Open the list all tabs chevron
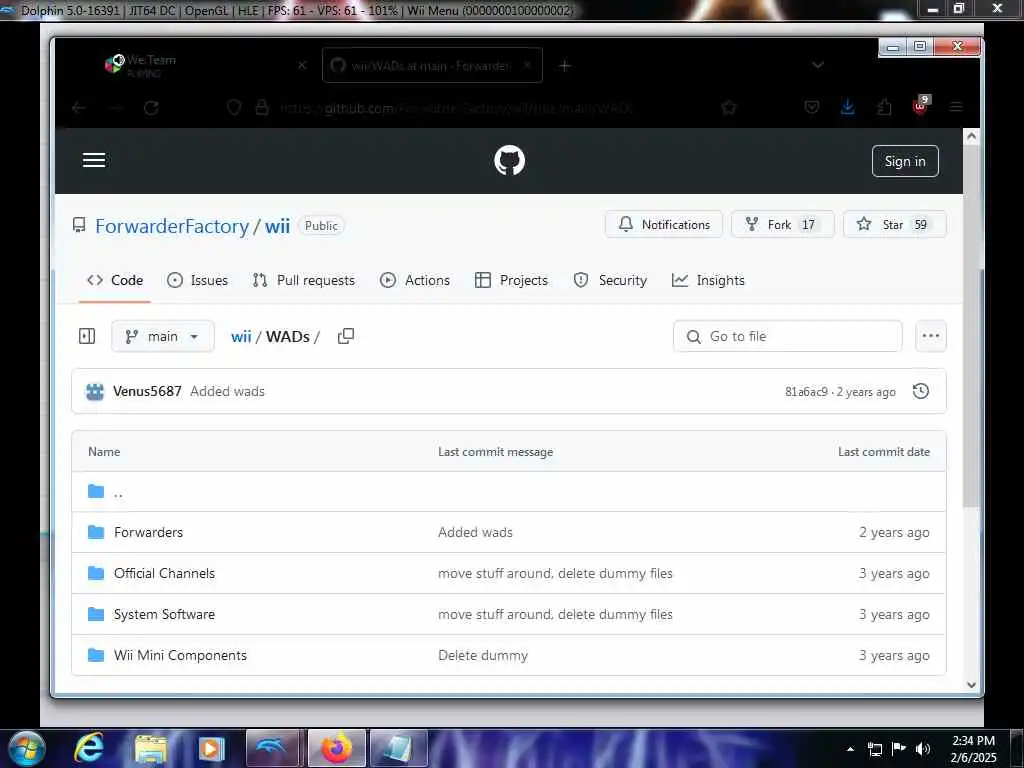1024x768 pixels. pyautogui.click(x=818, y=65)
